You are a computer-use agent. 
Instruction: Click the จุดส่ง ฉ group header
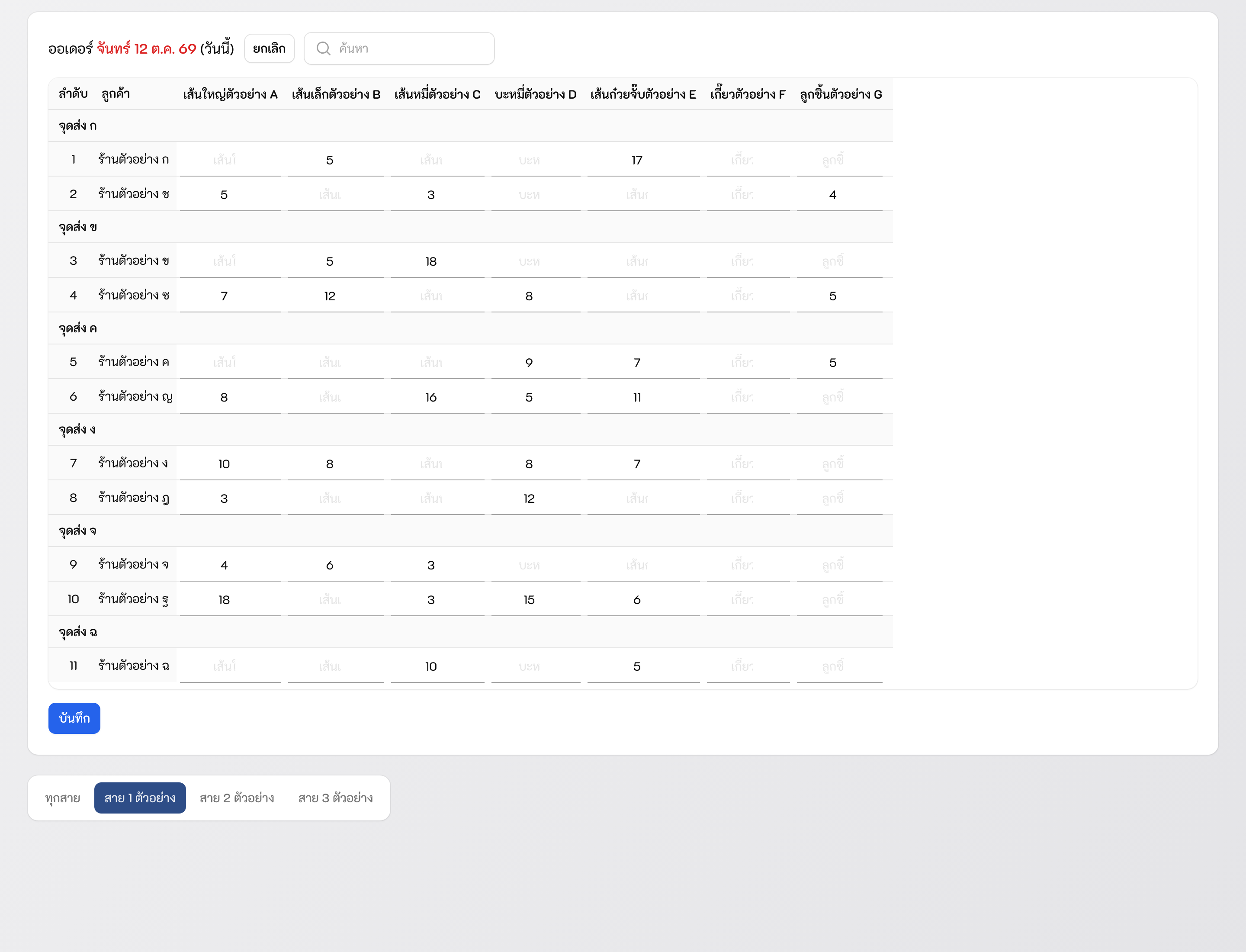point(470,632)
